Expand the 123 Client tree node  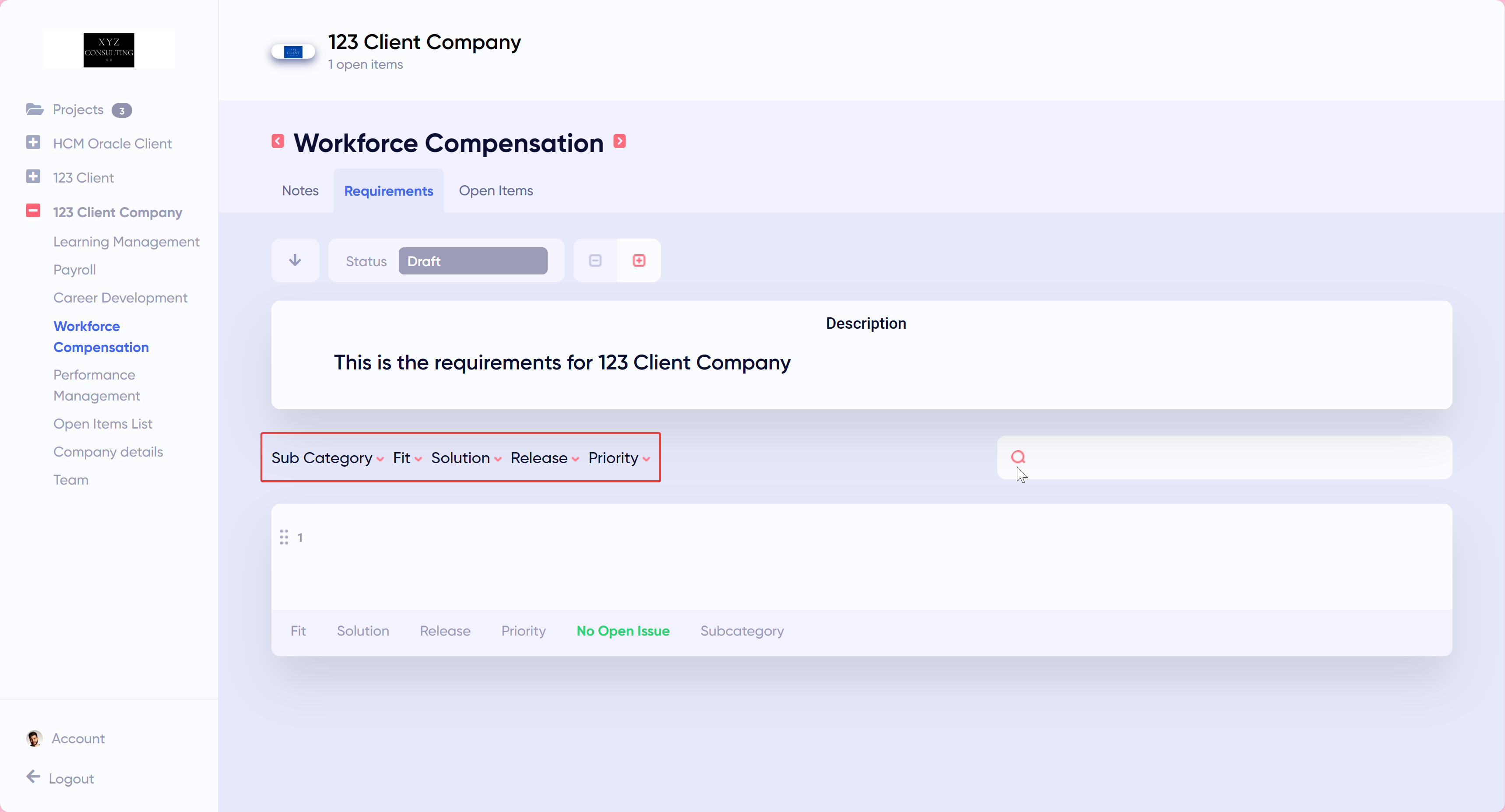[33, 176]
